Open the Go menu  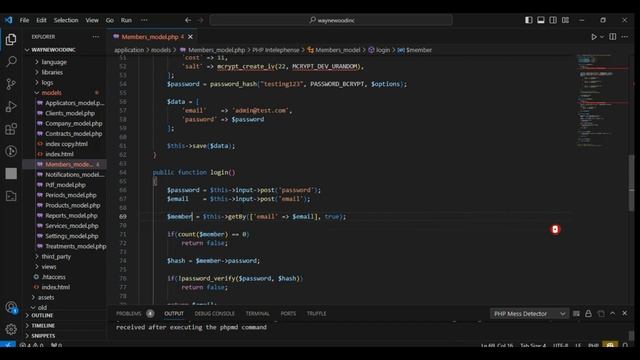pos(110,20)
